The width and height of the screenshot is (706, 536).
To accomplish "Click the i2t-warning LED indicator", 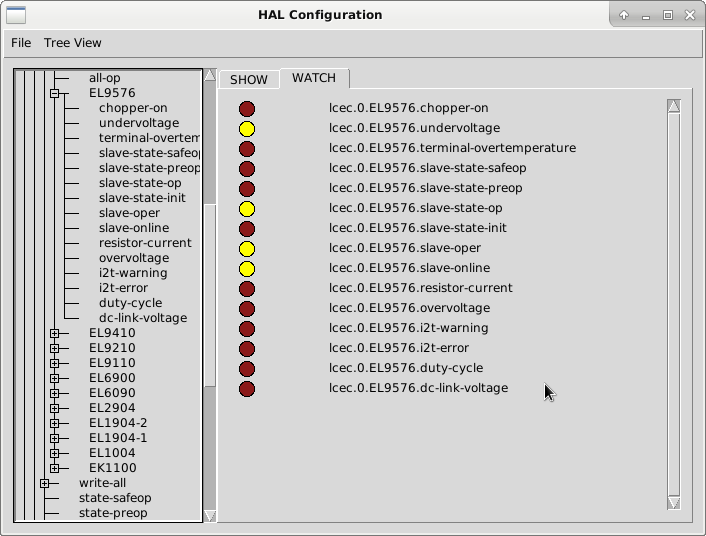I will (x=247, y=329).
